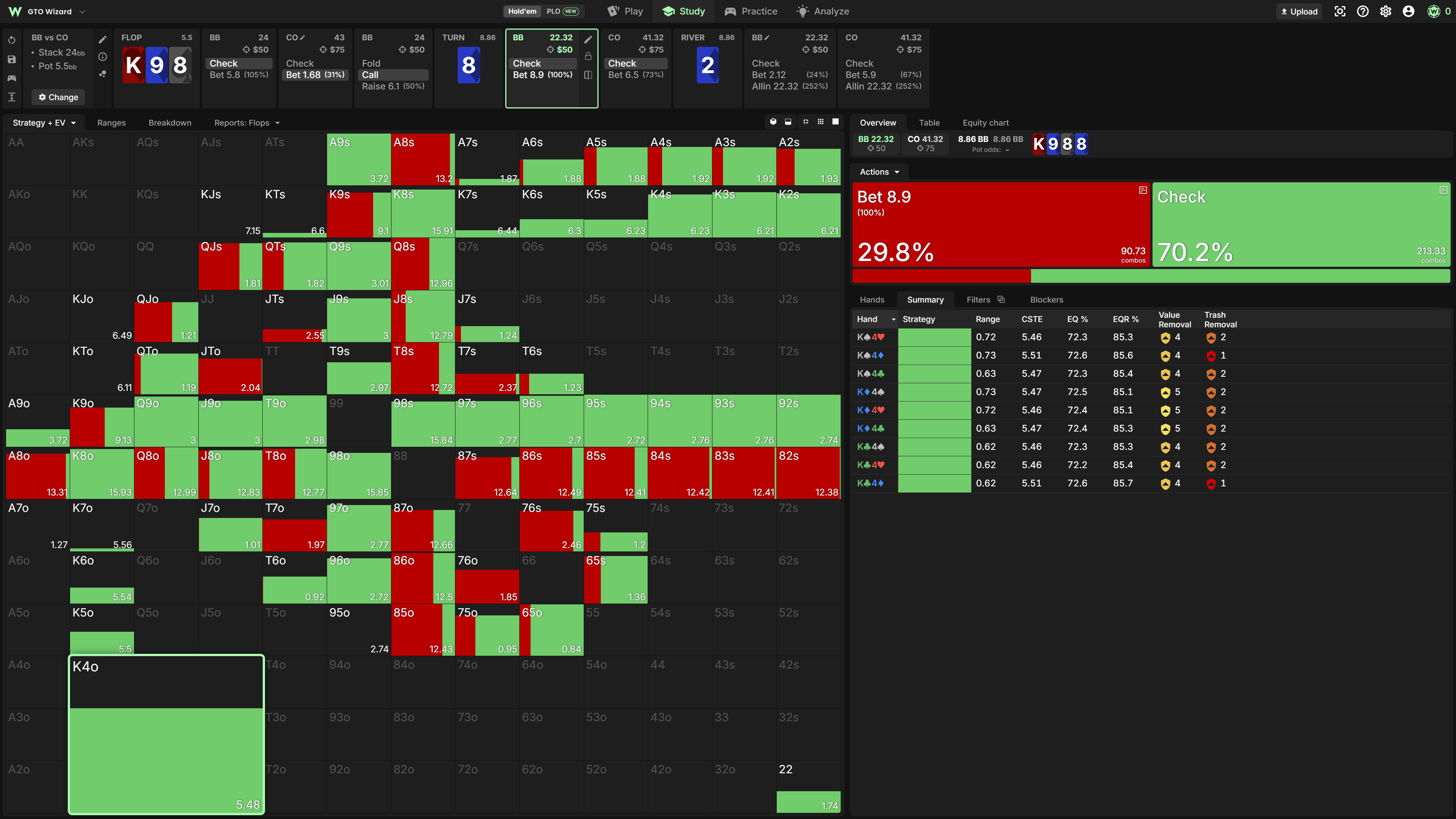Viewport: 1456px width, 819px height.
Task: Click the Upload button
Action: click(1299, 11)
